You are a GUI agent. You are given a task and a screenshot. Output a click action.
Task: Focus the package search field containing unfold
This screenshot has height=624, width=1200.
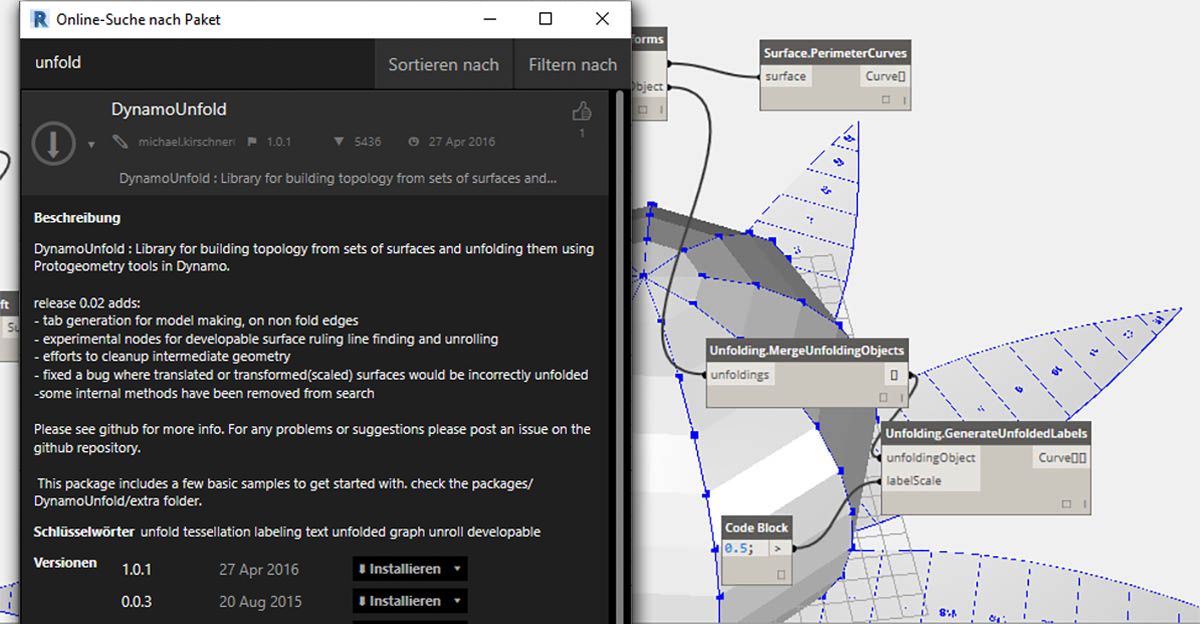coord(198,63)
